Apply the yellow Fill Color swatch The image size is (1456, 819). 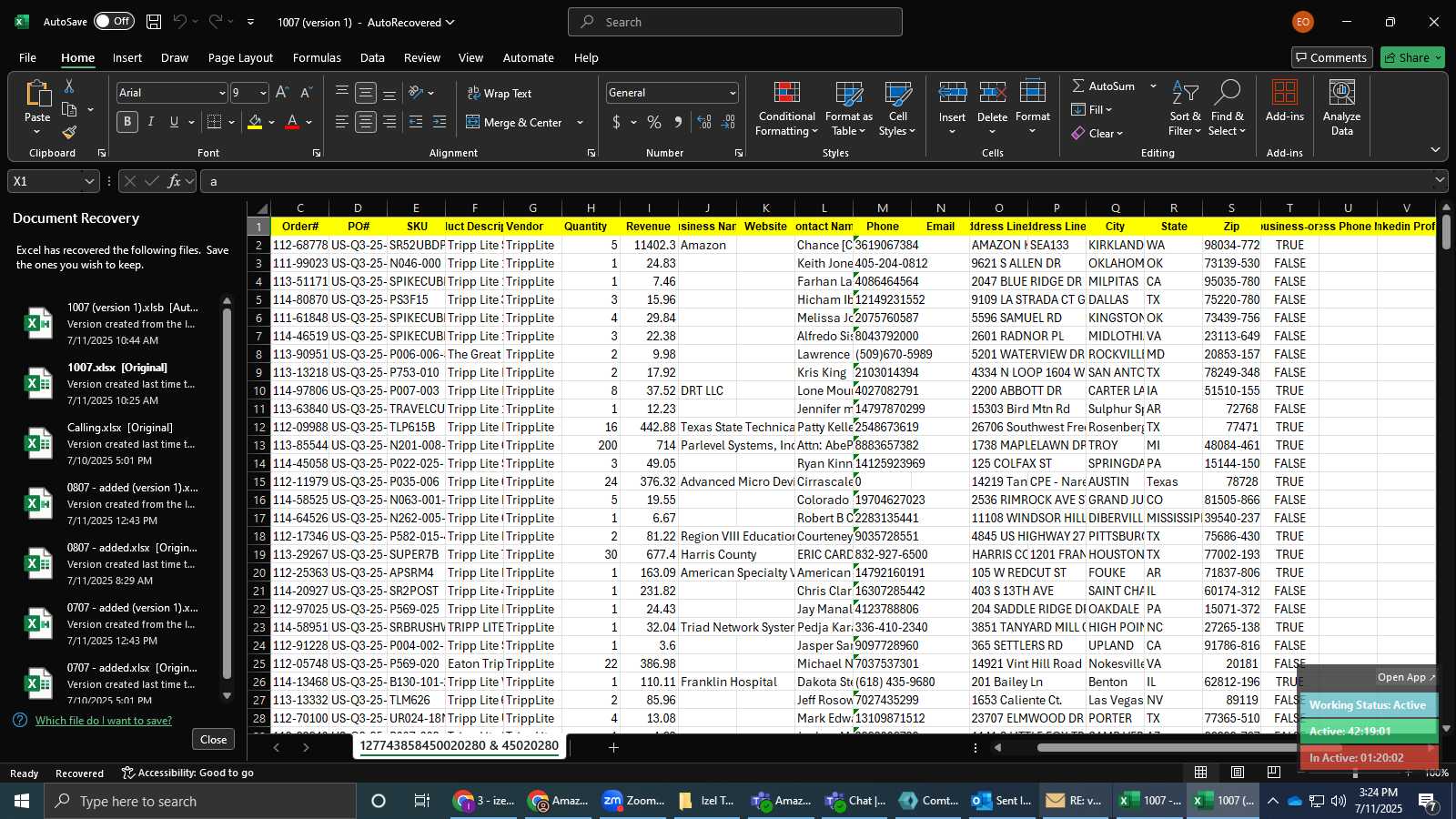255,122
